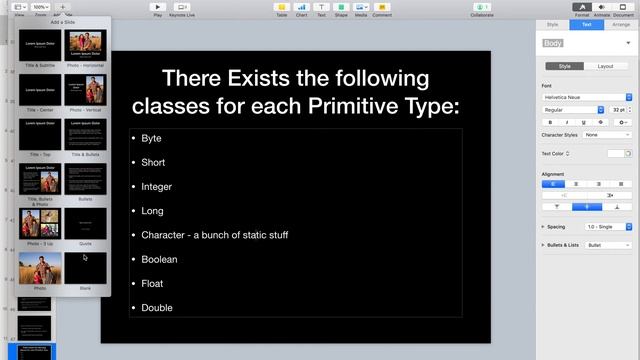Viewport: 640px width, 360px height.
Task: Choose Bullets slide layout
Action: pos(85,179)
